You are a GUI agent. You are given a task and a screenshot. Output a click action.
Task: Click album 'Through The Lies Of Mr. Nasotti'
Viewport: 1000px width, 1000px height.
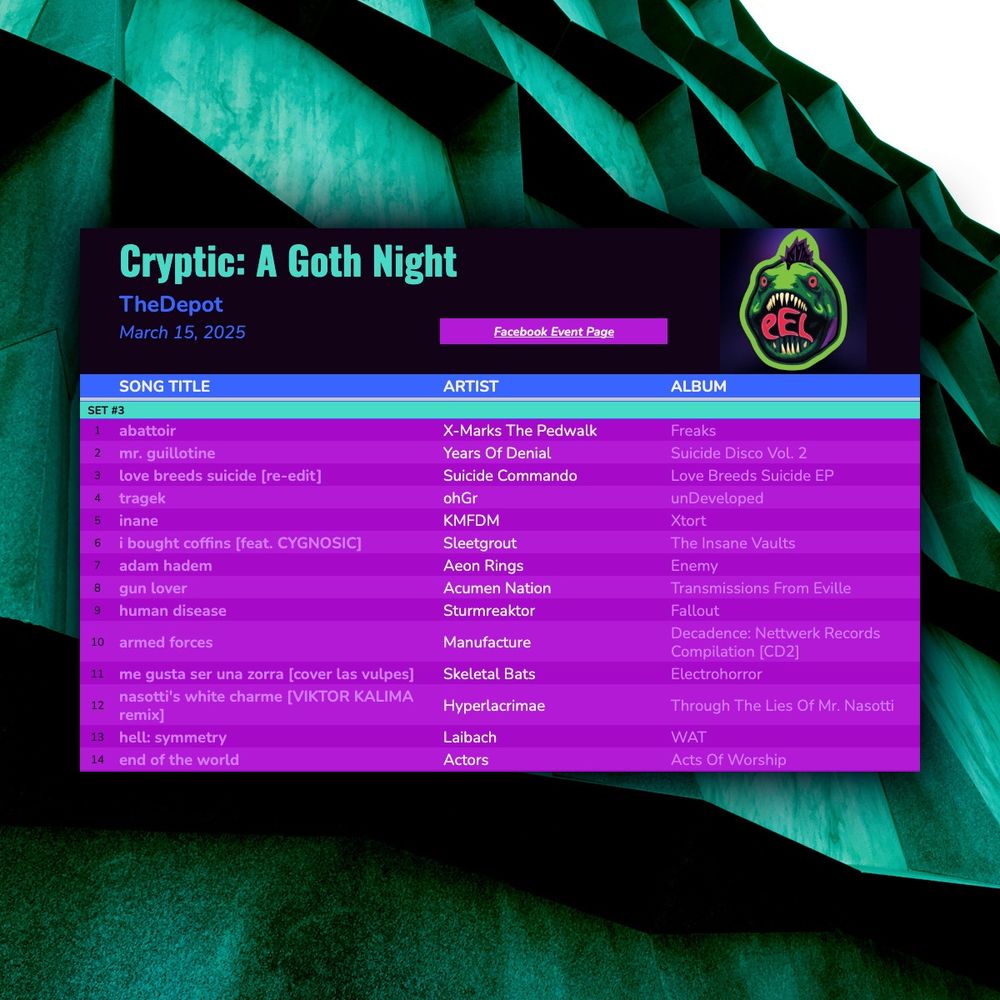[x=782, y=705]
